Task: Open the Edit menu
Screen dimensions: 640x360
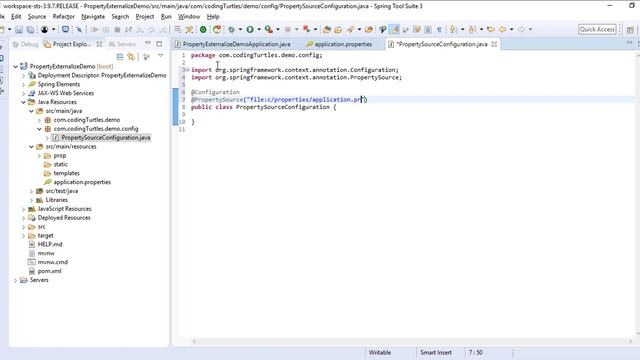Action: [16, 17]
